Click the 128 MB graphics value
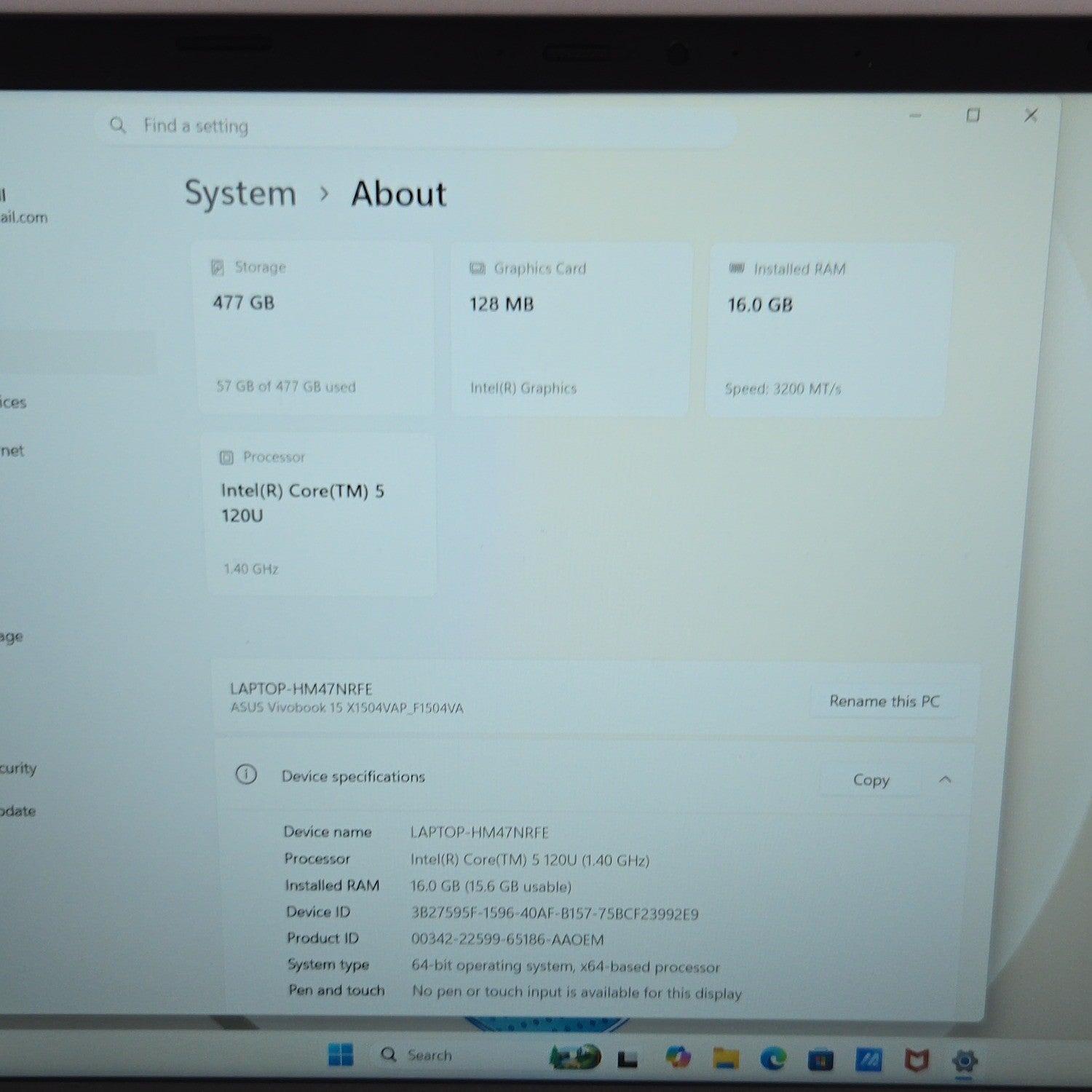Screen dimensions: 1092x1092 502,304
